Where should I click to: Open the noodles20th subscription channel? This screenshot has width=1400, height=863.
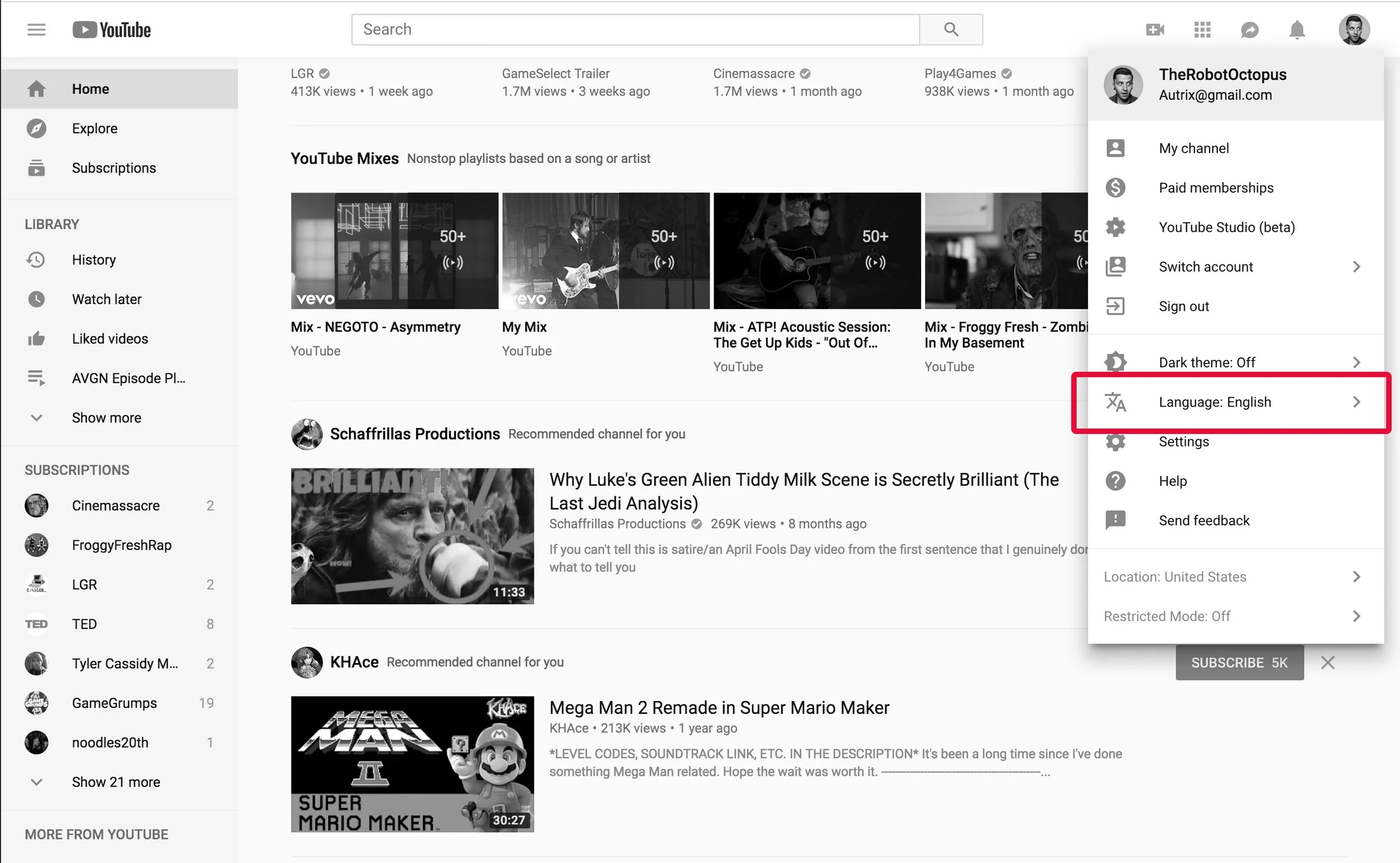click(x=119, y=743)
